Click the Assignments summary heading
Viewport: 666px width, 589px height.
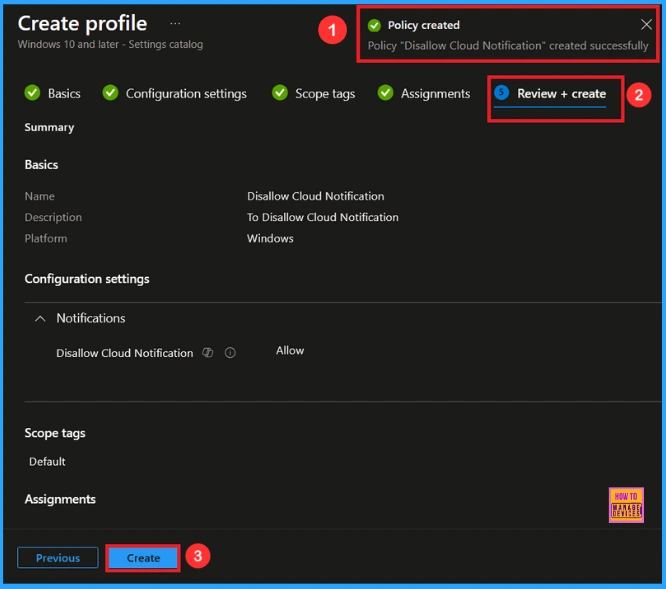pos(60,499)
